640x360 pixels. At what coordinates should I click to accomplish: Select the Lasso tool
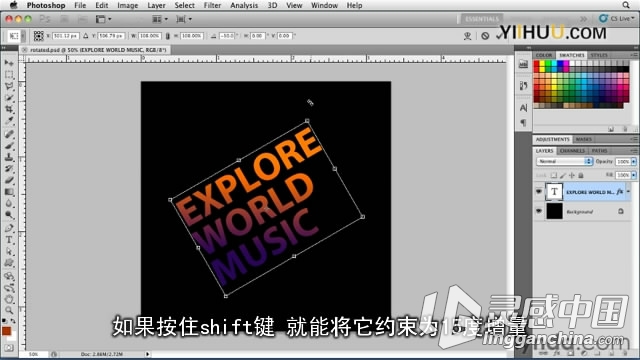[9, 86]
